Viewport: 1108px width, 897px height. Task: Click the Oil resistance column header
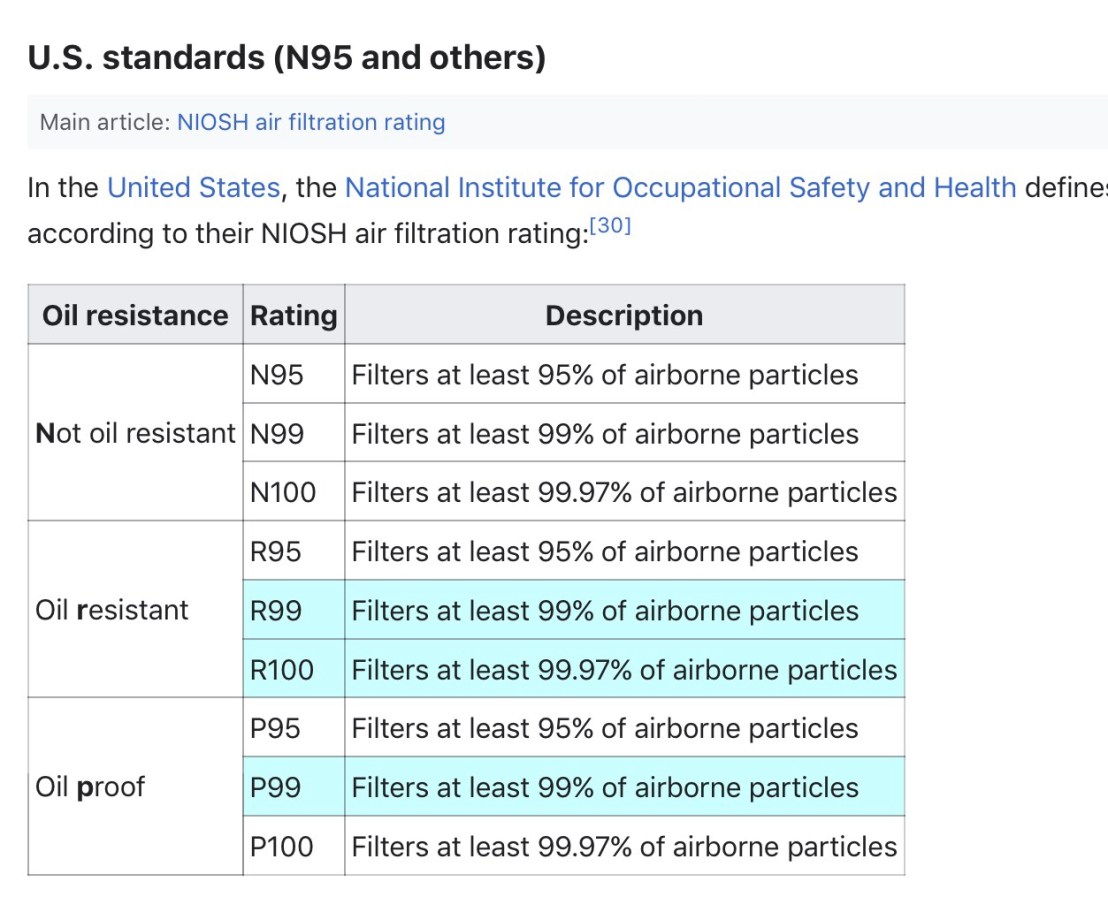[x=135, y=315]
